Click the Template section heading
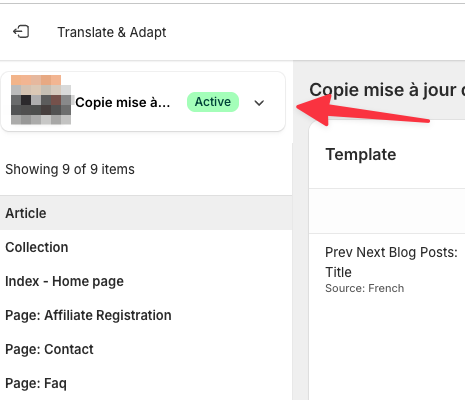This screenshot has height=400, width=465. pos(361,155)
